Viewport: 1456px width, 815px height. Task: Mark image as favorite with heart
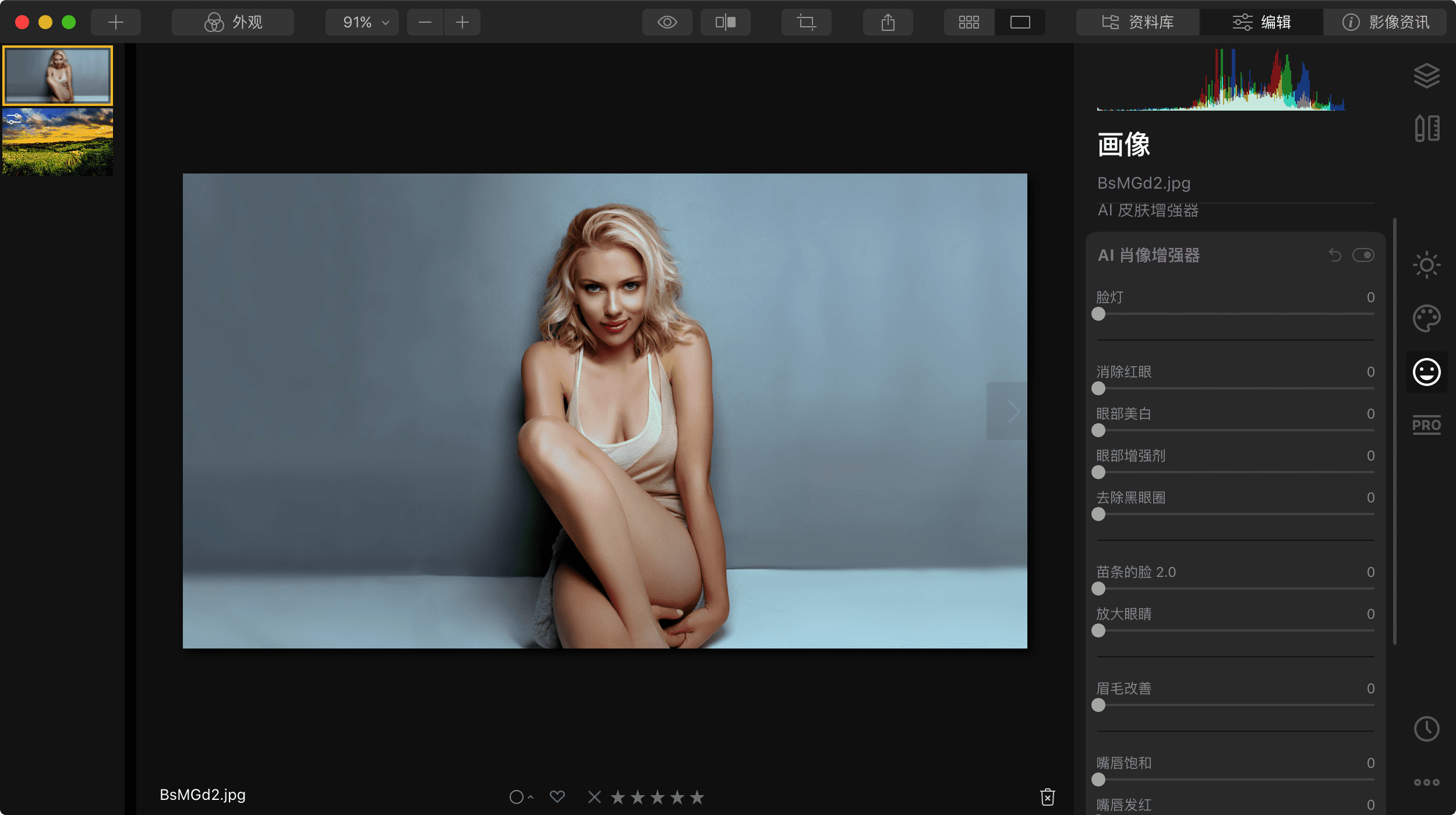click(557, 796)
